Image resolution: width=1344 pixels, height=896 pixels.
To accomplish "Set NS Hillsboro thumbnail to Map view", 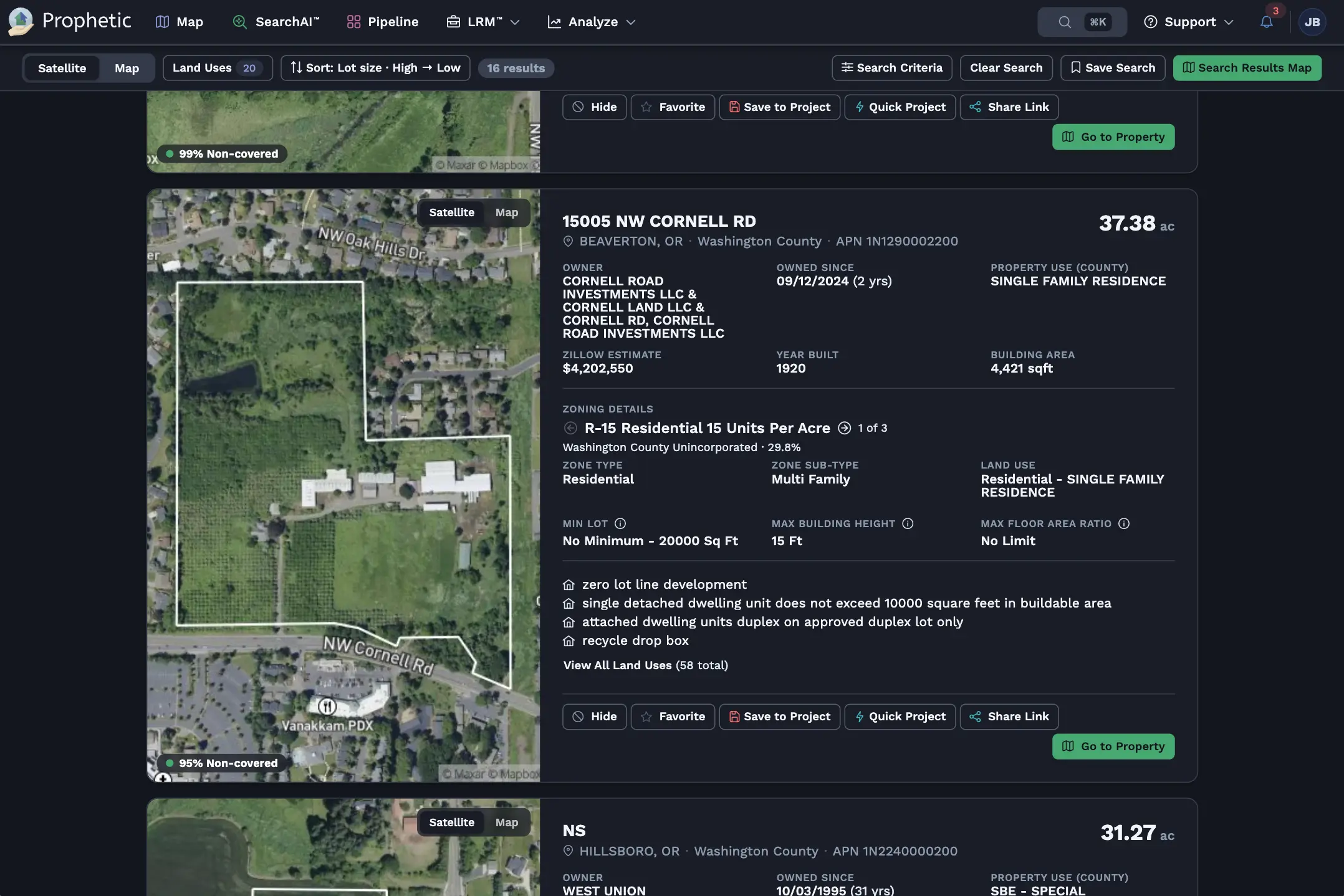I will [x=506, y=822].
